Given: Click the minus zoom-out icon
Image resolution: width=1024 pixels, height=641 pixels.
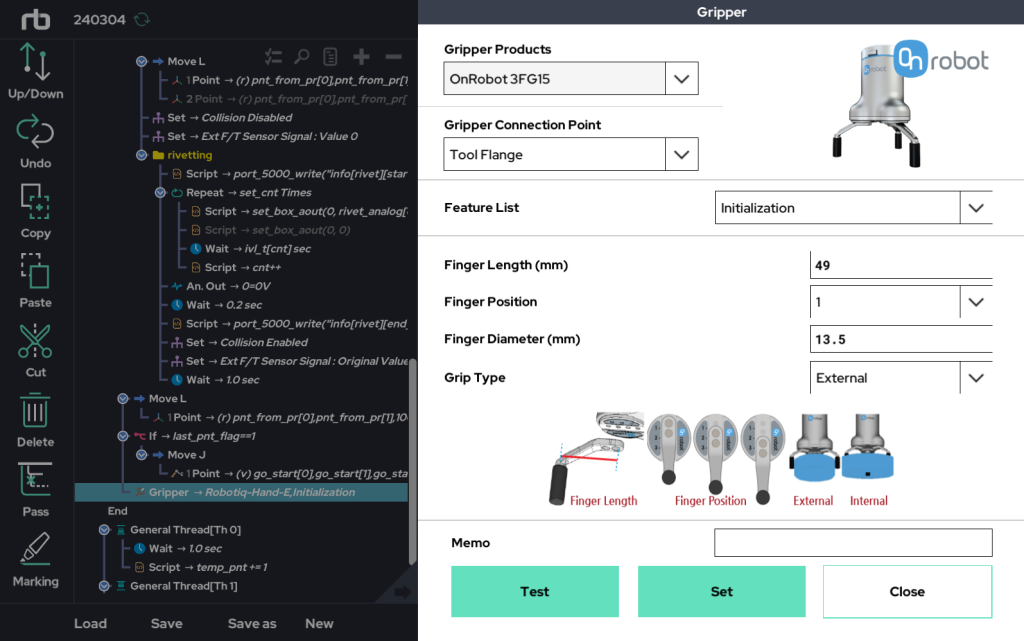Looking at the screenshot, I should (x=393, y=57).
